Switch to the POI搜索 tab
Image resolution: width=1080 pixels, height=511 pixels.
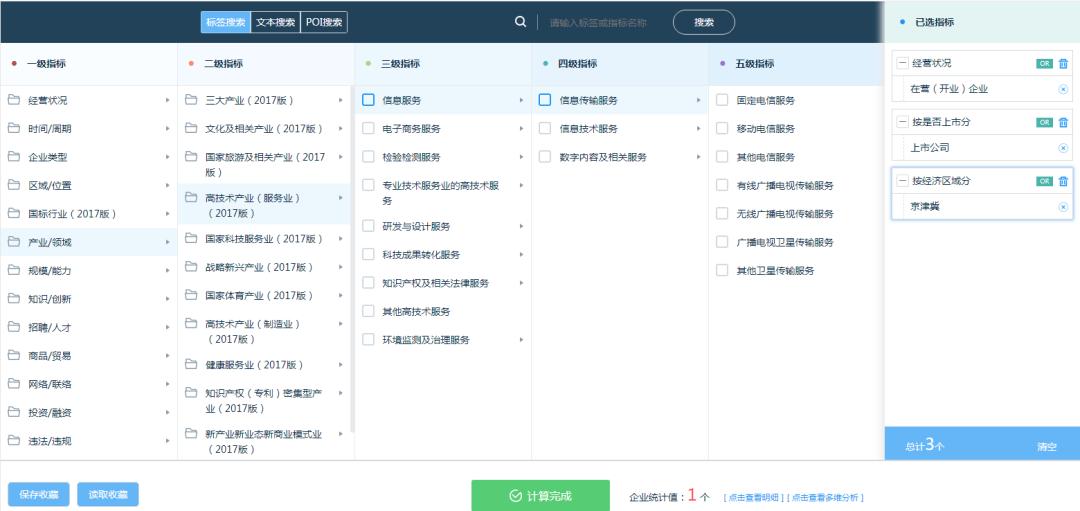[x=324, y=22]
